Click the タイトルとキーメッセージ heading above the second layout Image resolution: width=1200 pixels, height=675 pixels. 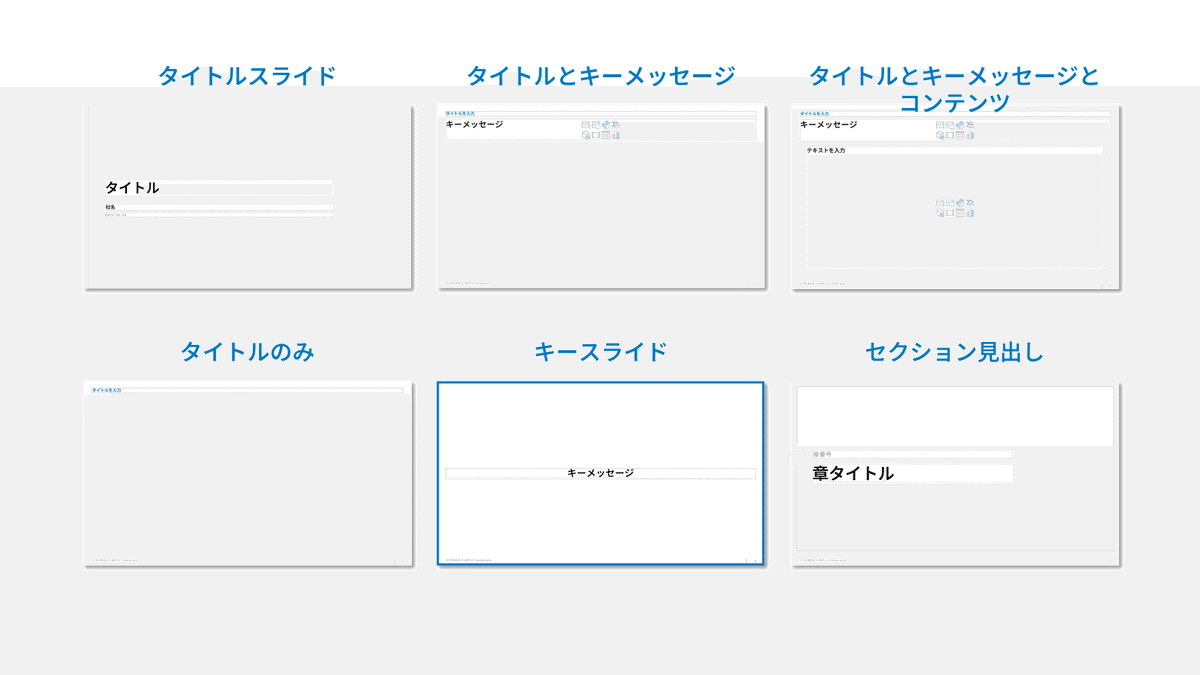tap(601, 75)
